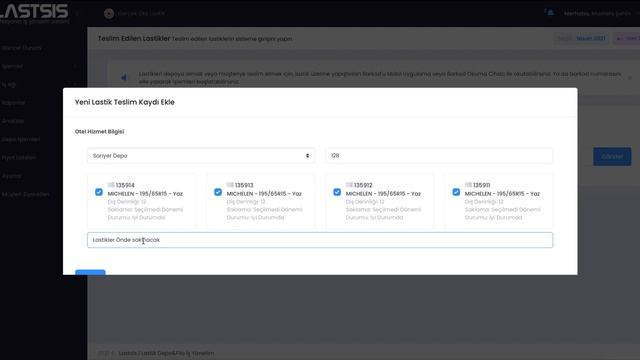Click 'MICHELEN - 195/65R15 - Yaz' under 135911

[x=502, y=193]
